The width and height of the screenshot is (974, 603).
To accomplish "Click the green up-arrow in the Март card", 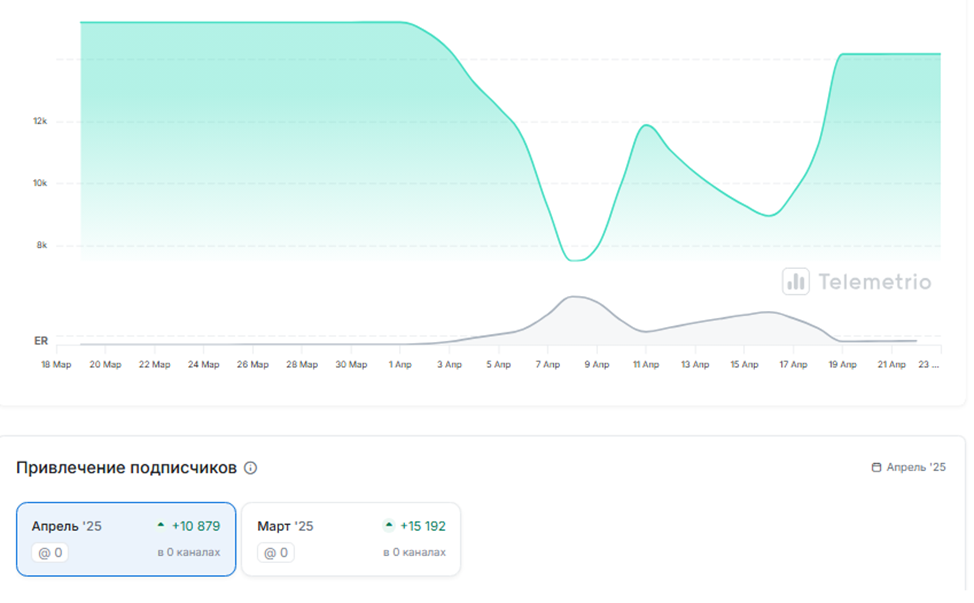I will [389, 525].
